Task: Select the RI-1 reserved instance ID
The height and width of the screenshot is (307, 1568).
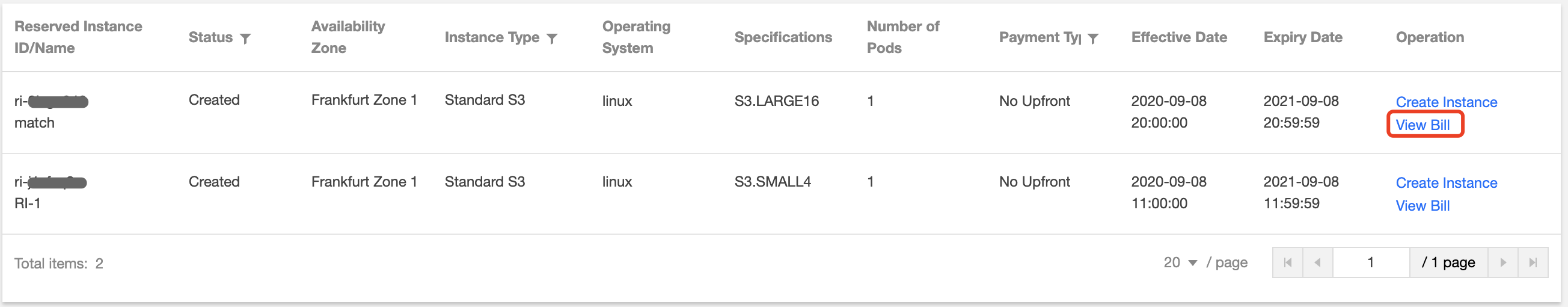Action: 51,182
